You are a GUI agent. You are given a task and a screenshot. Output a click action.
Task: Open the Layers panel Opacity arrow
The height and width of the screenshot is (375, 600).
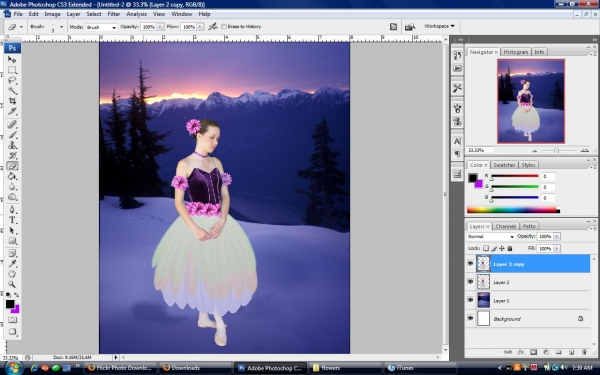557,236
